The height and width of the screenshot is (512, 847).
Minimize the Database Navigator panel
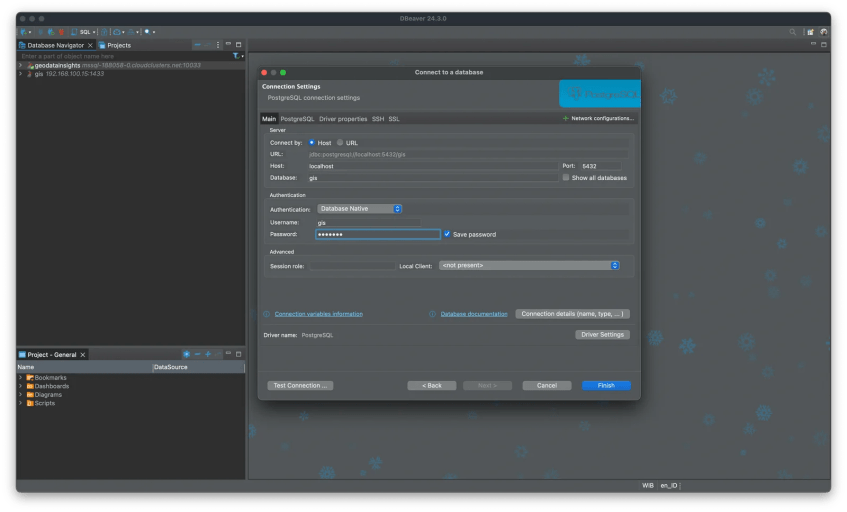point(228,44)
